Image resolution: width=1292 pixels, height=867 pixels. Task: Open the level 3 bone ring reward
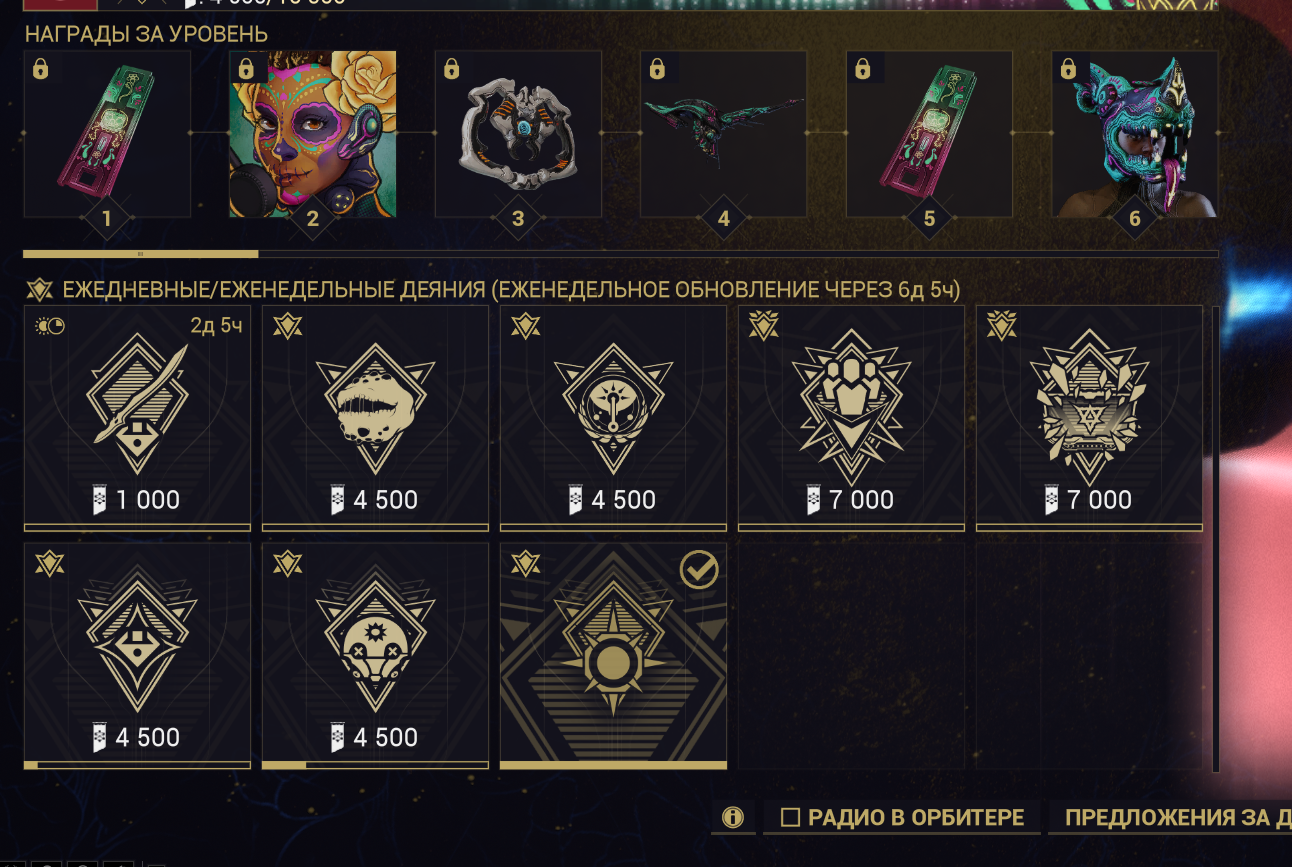518,134
